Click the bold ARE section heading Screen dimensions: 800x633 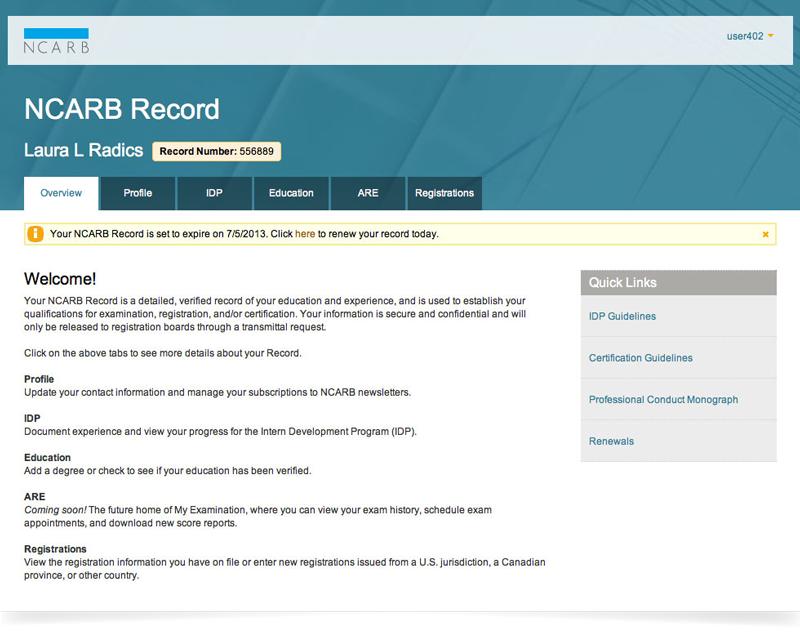point(35,497)
